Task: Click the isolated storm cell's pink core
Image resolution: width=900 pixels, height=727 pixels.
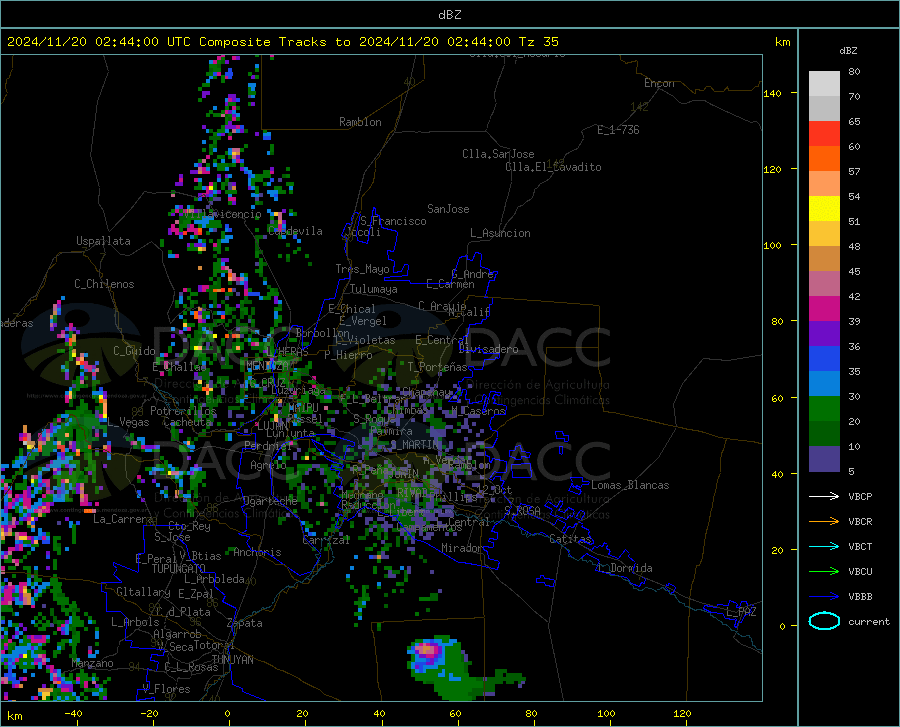Action: (426, 650)
